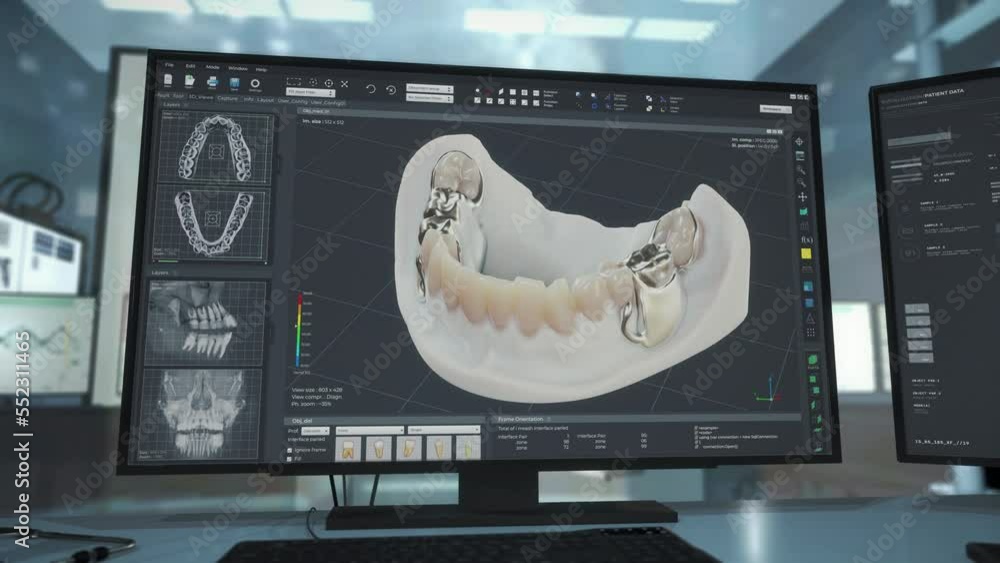The height and width of the screenshot is (563, 1000).
Task: Select the fifth greenish tooth thumbnail
Action: tap(467, 447)
